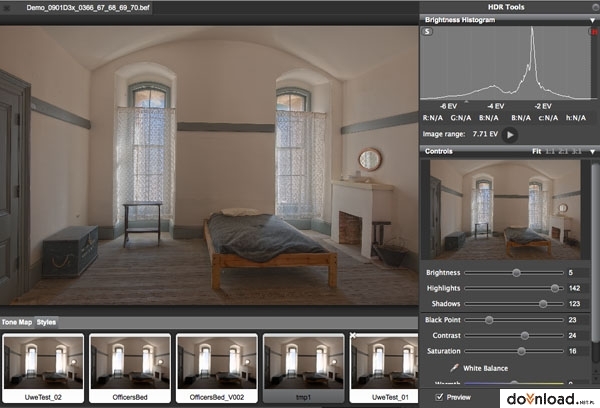
Task: Click the '-2 EV' histogram axis label
Action: pyautogui.click(x=543, y=106)
